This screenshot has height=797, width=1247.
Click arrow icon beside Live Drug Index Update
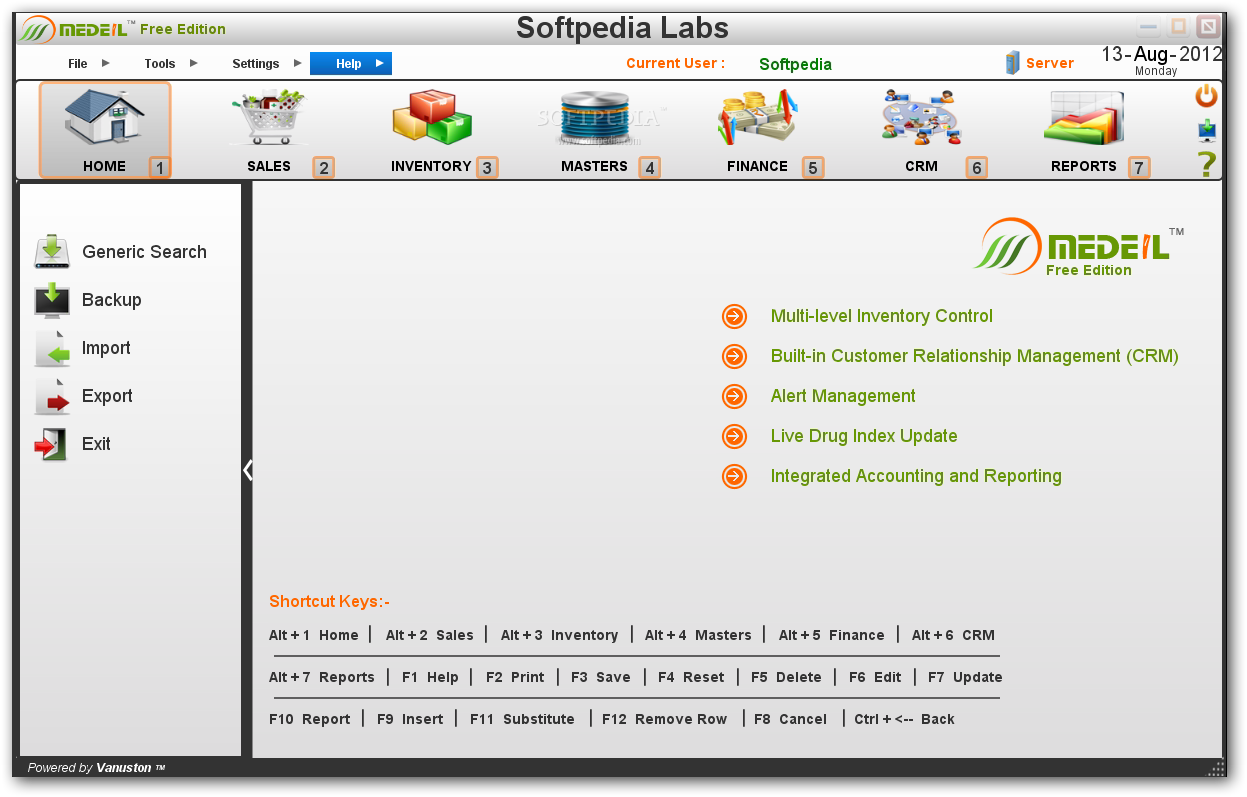[735, 436]
